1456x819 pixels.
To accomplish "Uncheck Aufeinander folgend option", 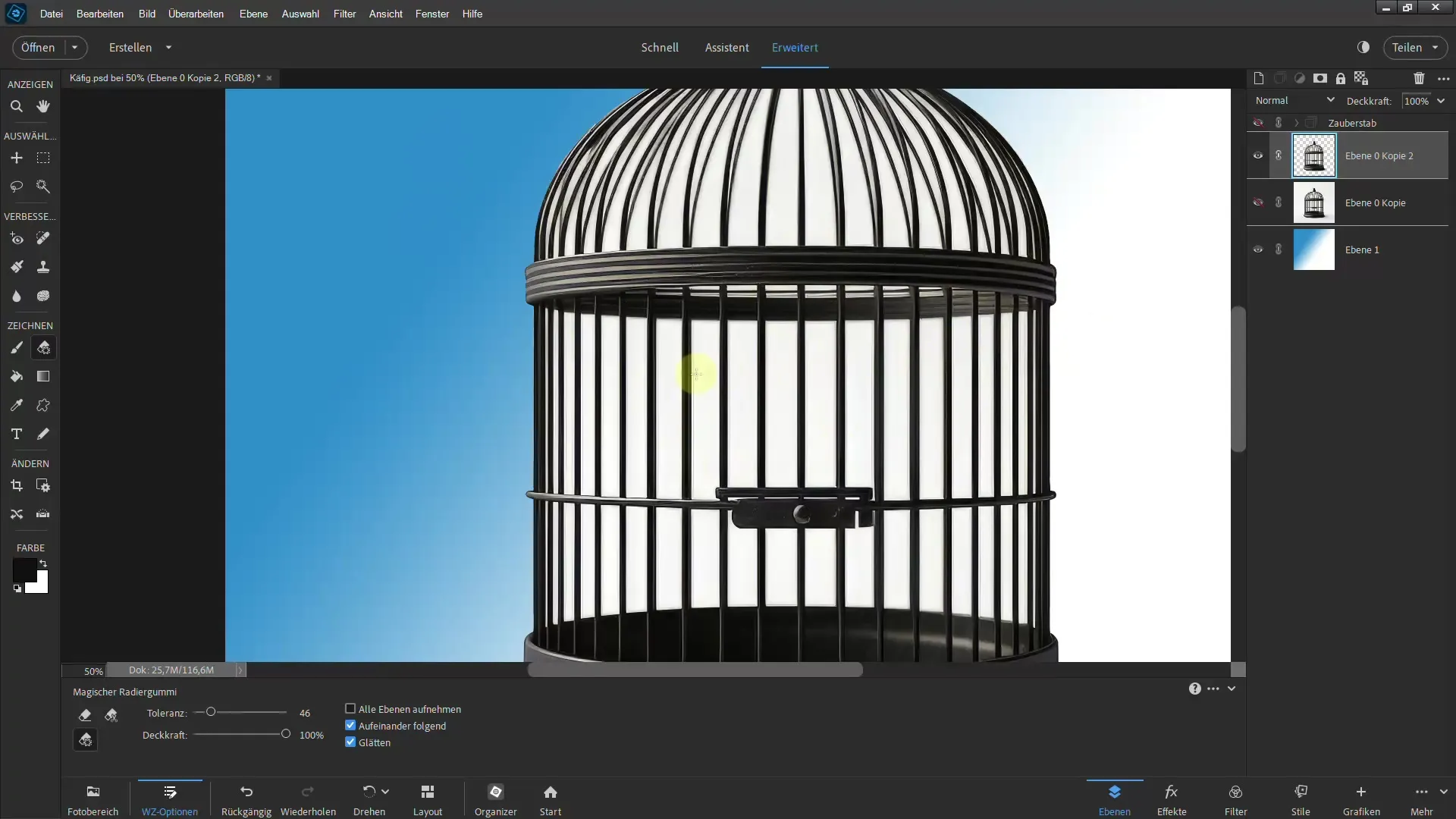I will pos(350,726).
